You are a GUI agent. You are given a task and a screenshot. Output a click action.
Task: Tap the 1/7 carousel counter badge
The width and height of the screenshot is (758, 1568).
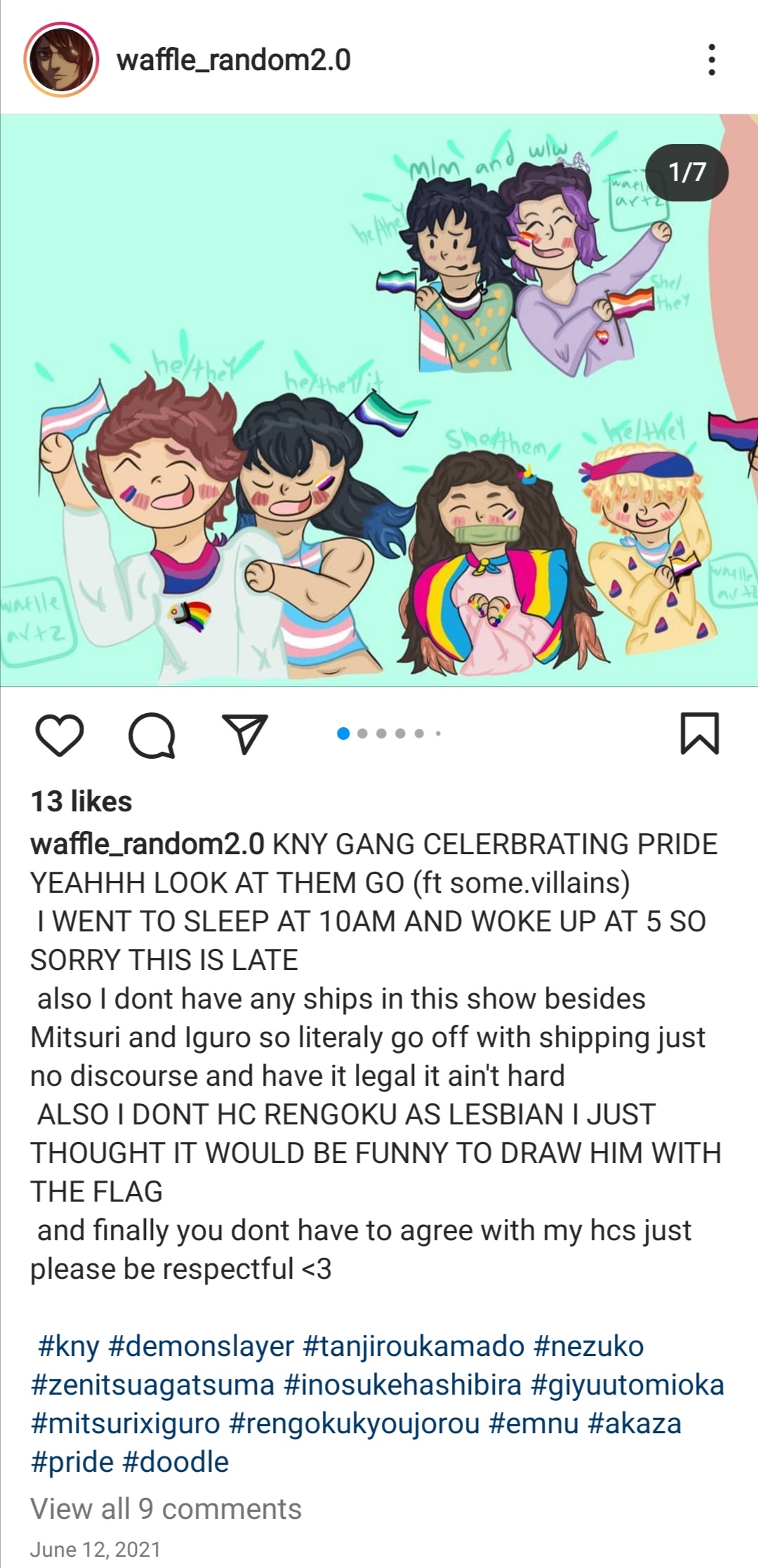687,172
